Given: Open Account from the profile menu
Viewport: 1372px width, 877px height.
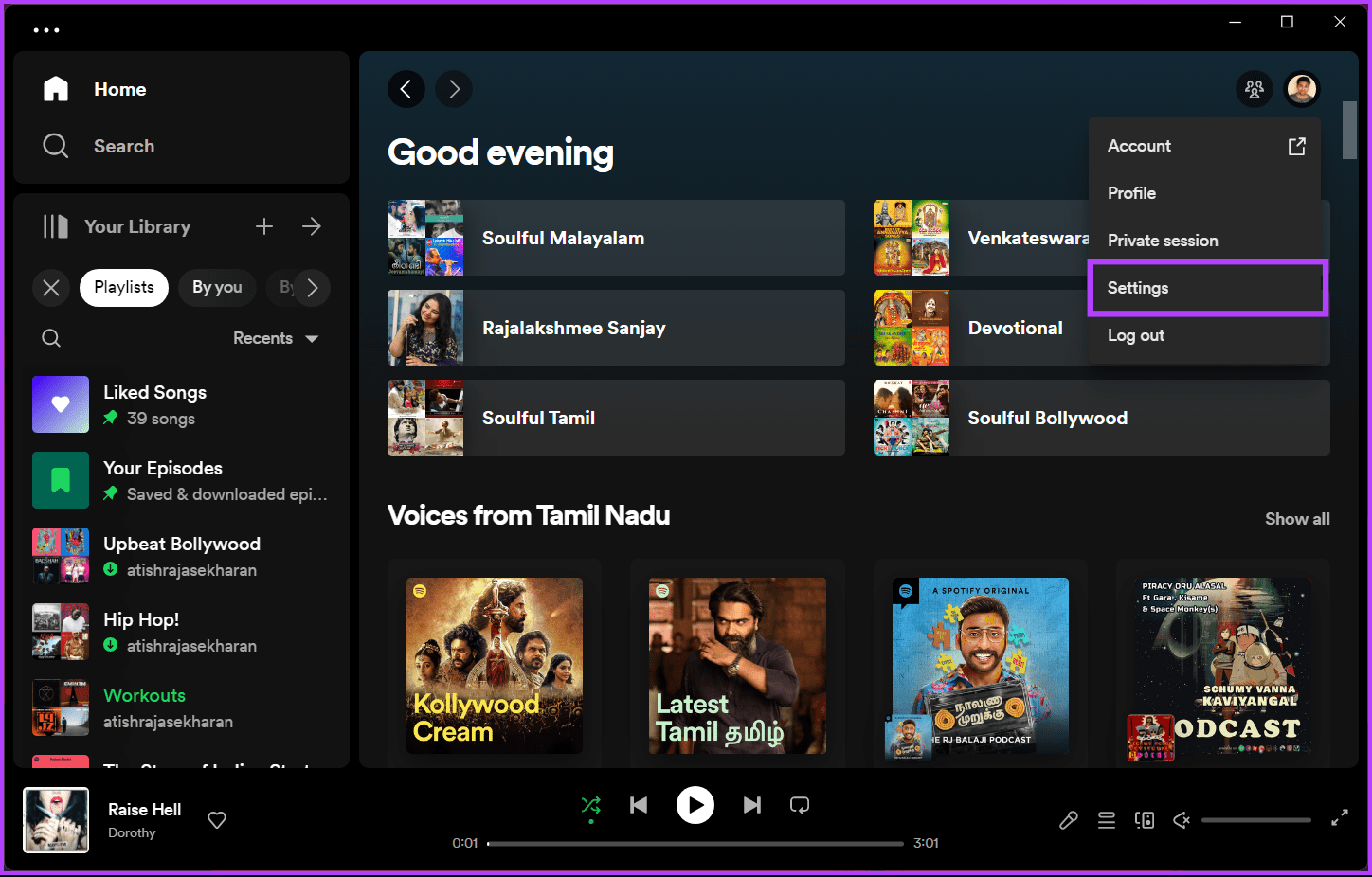Looking at the screenshot, I should (1206, 146).
